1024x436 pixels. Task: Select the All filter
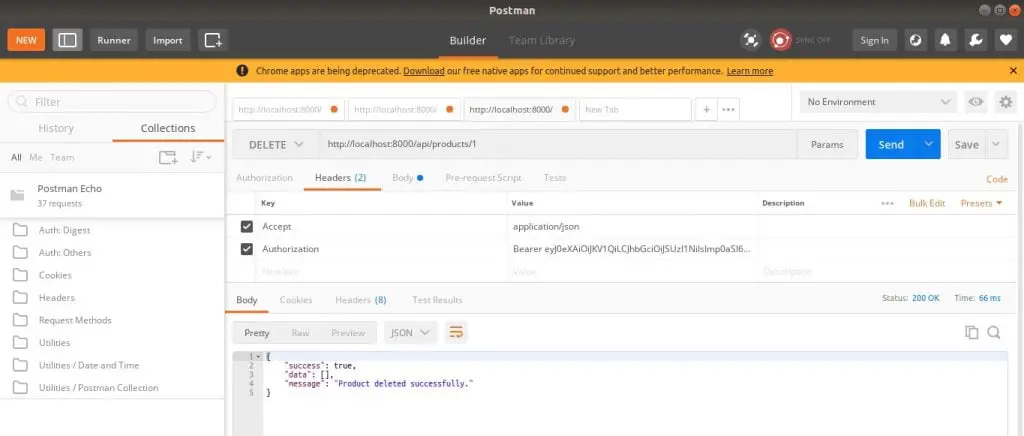(x=16, y=157)
